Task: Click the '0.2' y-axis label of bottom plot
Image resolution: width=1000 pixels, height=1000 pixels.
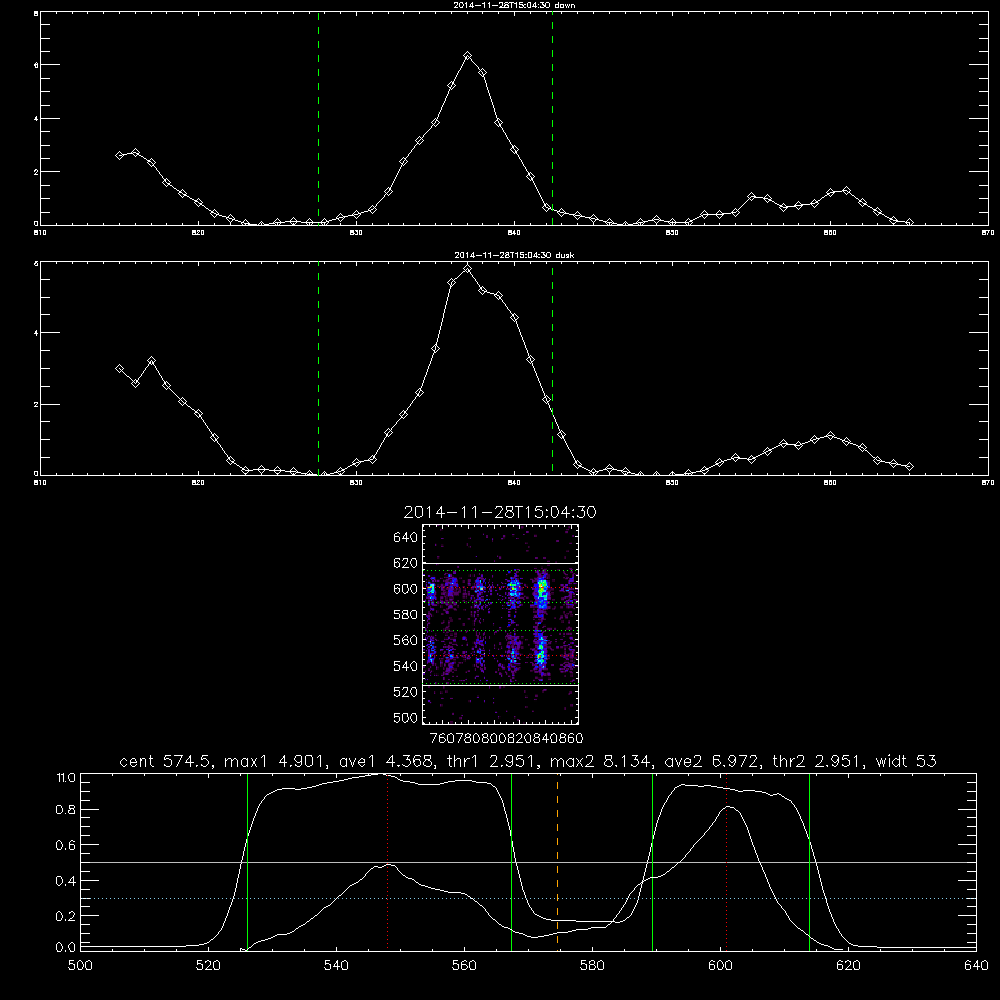Action: click(65, 916)
